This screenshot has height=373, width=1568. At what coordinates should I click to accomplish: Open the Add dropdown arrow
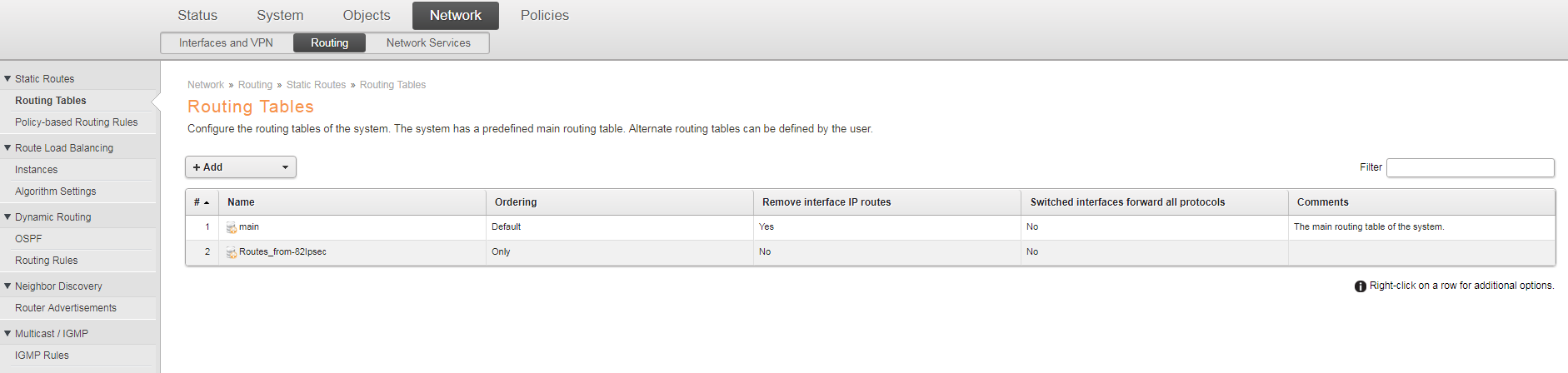tap(285, 167)
